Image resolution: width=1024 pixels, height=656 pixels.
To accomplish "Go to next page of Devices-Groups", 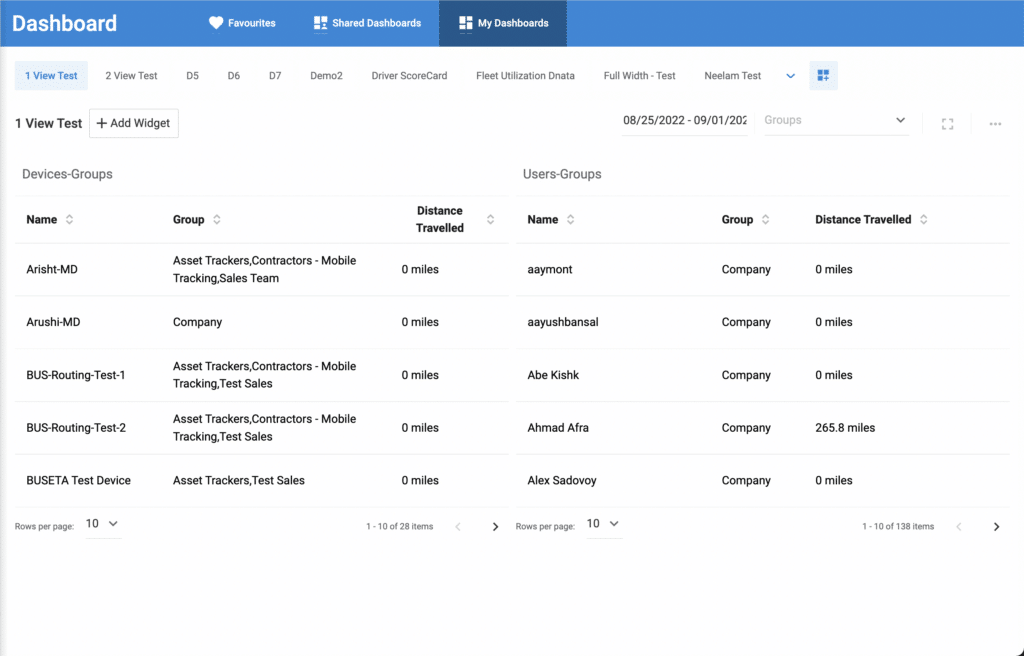I will 495,527.
